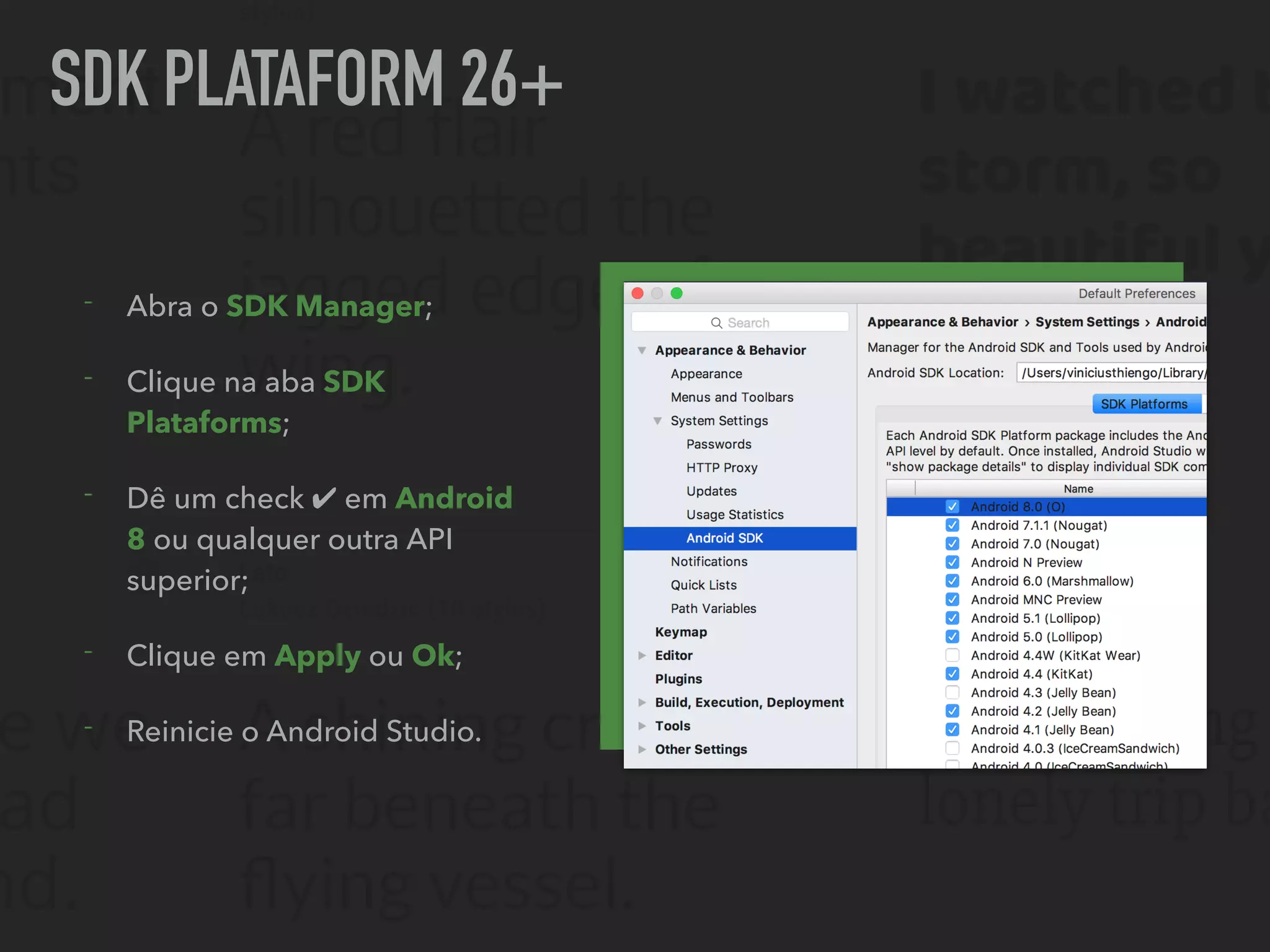Click the Default Preferences window title

click(1137, 294)
